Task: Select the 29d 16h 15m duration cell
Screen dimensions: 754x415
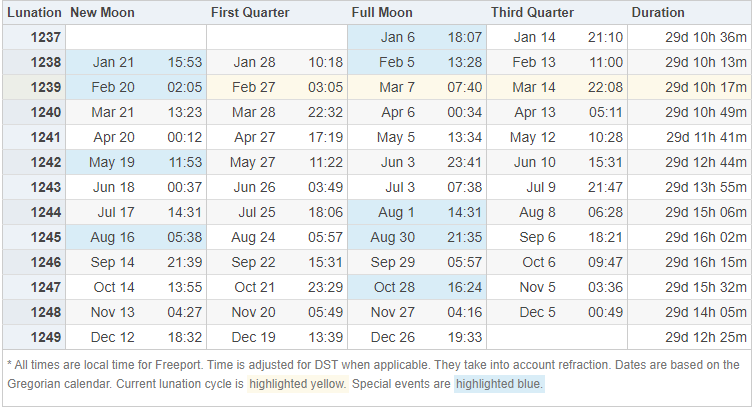Action: 705,262
